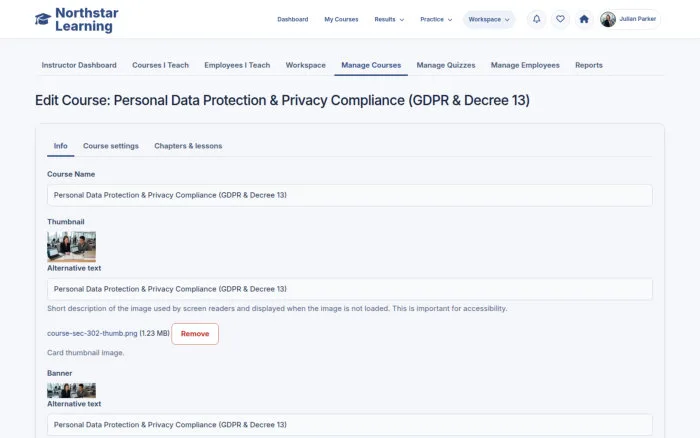Select the Manage Courses tab
700x438 pixels.
371,65
